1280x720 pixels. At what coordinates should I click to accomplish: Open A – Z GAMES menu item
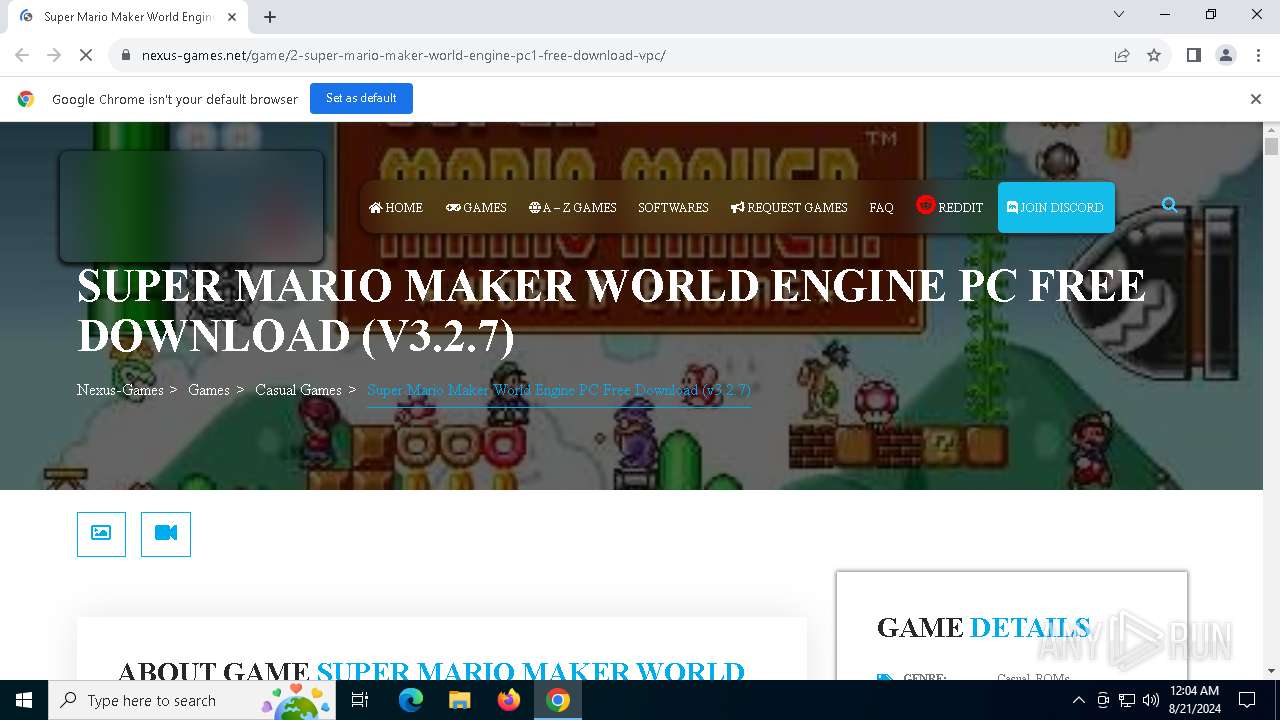tap(573, 207)
